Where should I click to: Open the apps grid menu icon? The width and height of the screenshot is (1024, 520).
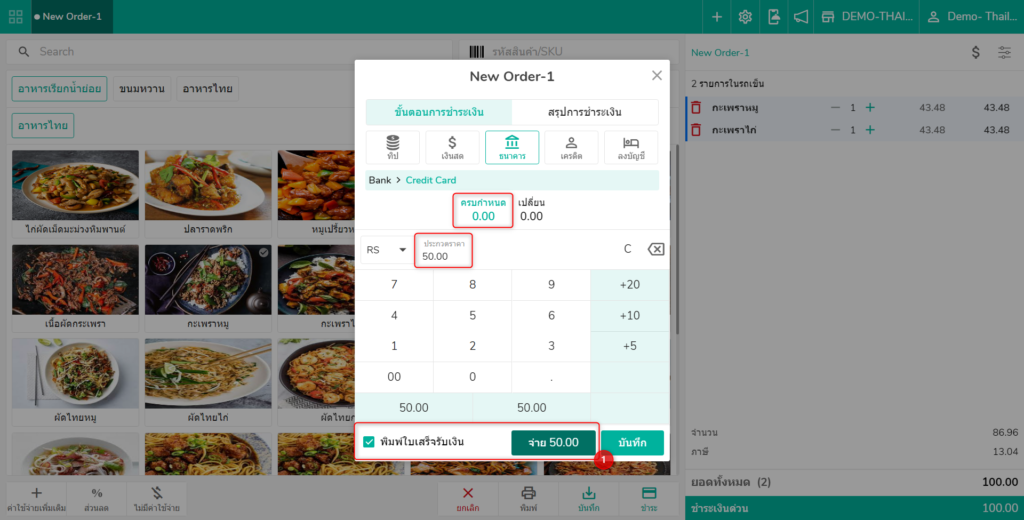pos(16,16)
